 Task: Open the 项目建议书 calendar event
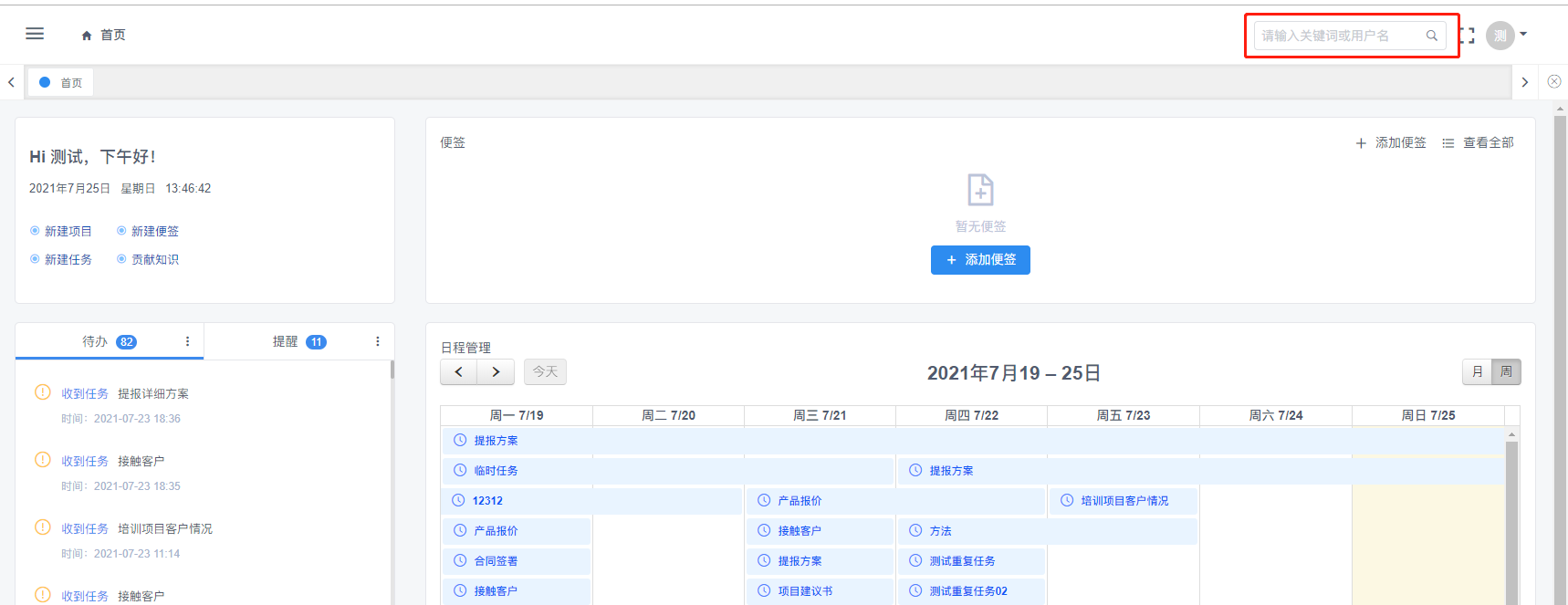[x=820, y=591]
